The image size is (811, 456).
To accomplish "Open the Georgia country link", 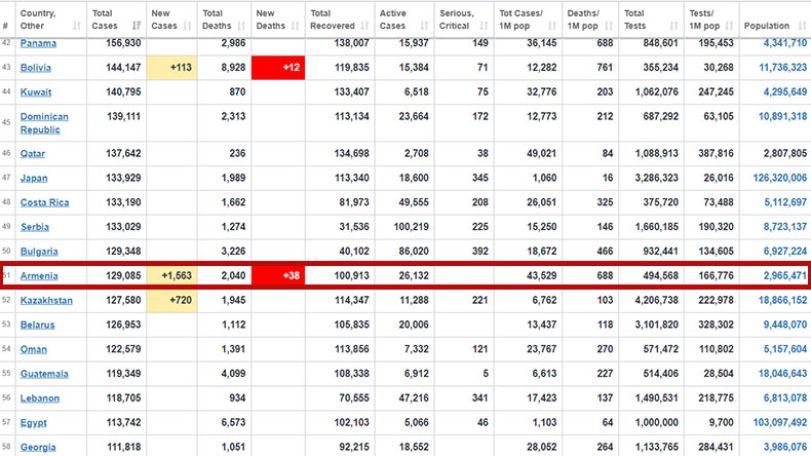I will click(x=38, y=447).
